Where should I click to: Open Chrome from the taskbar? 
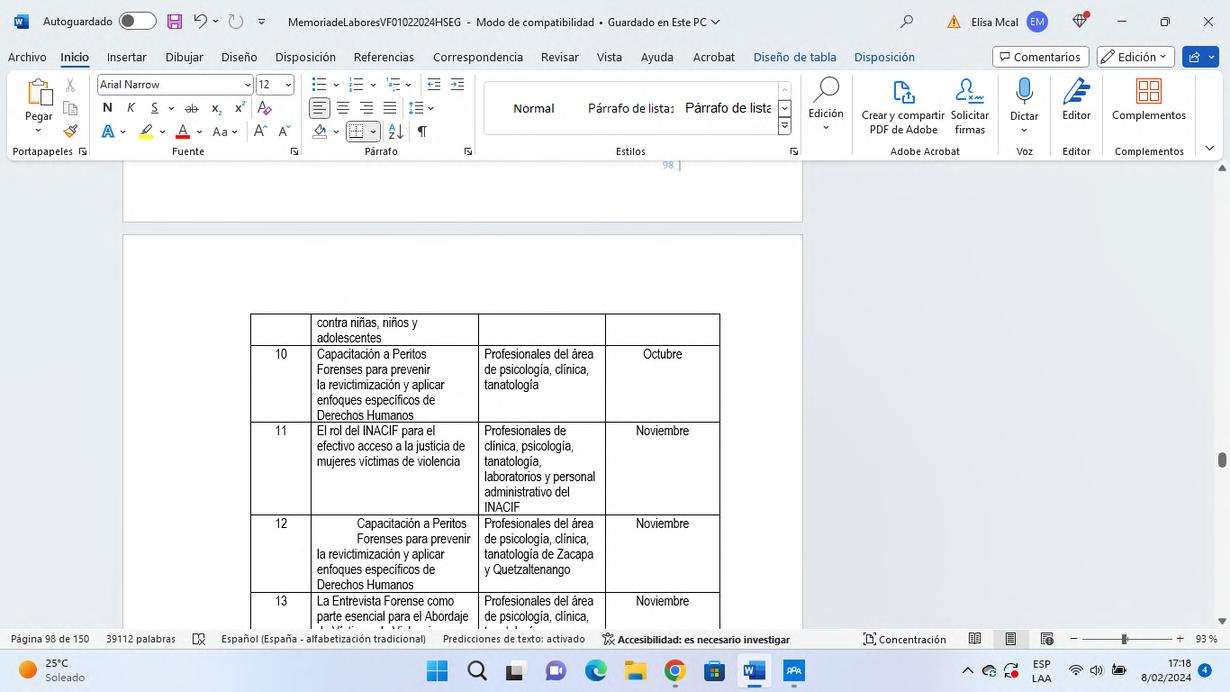(x=675, y=670)
